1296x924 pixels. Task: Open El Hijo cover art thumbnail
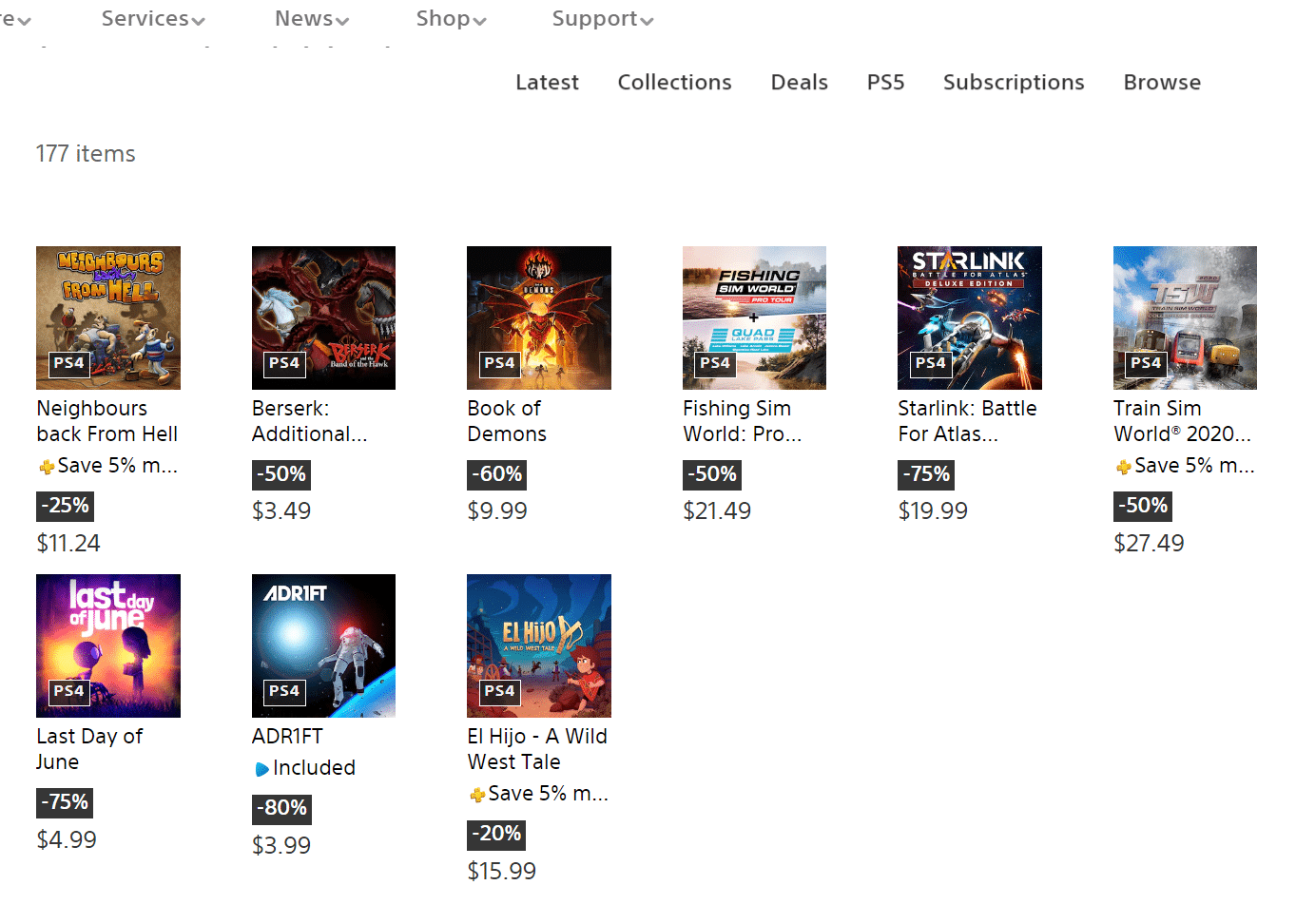point(539,645)
